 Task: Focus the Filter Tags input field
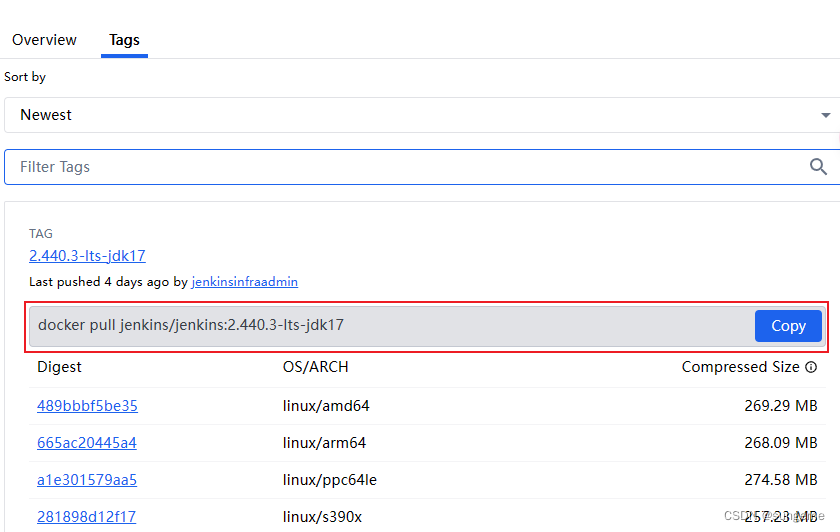pos(400,167)
